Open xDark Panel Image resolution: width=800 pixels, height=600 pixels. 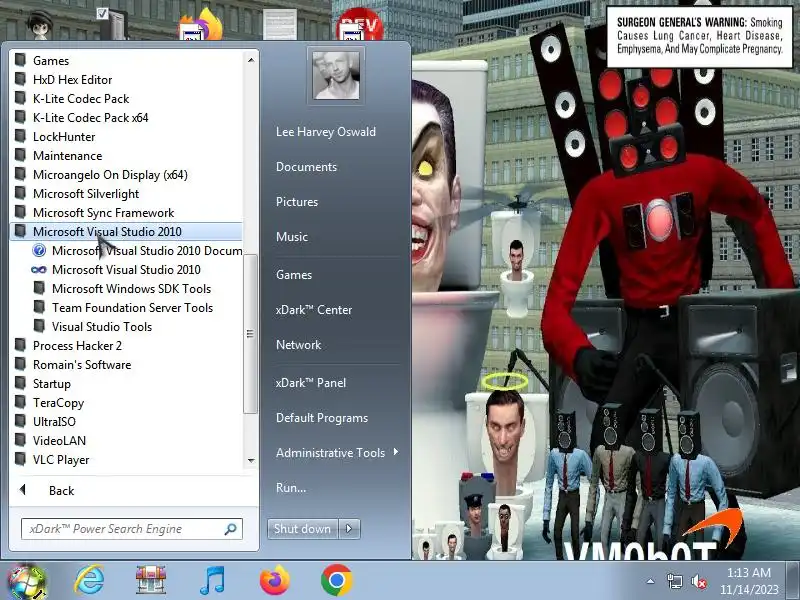pyautogui.click(x=311, y=383)
